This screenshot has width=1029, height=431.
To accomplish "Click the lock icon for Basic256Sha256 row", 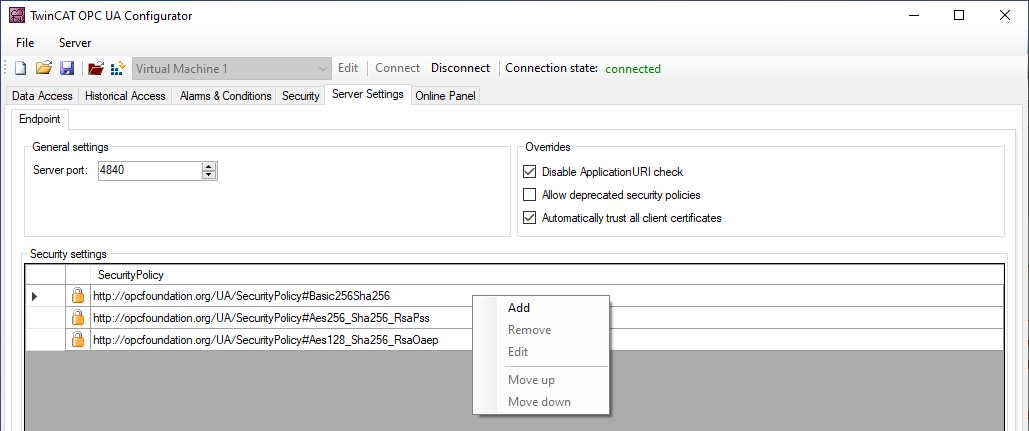I will coord(77,296).
